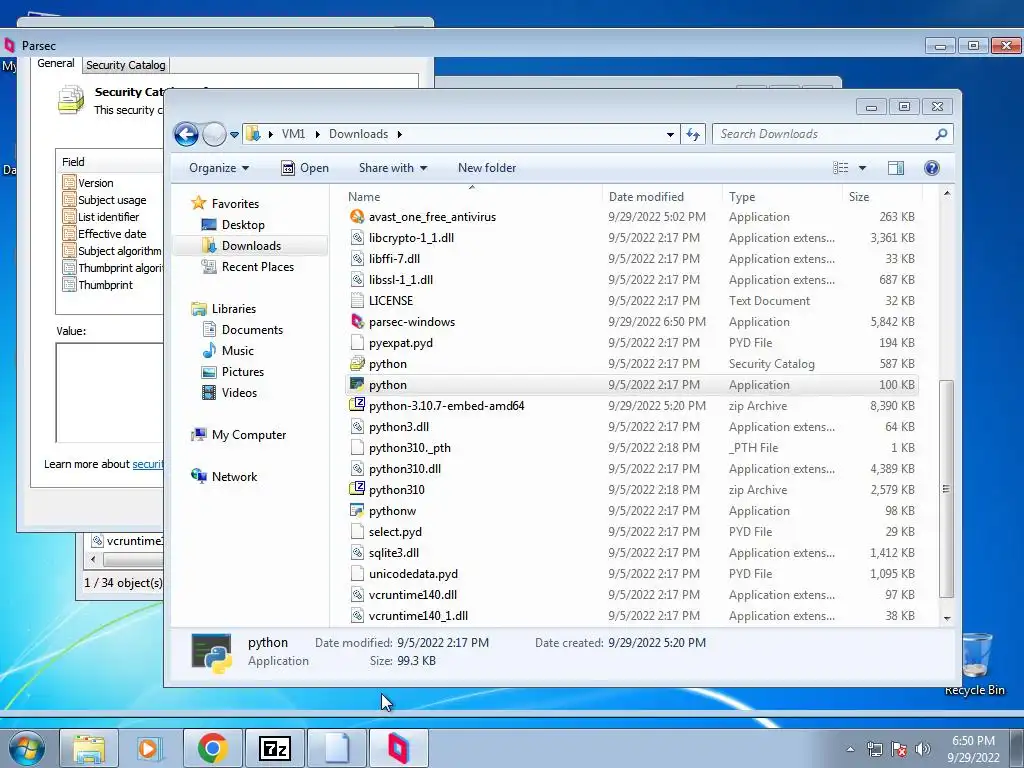Open the Organize menu

[x=219, y=168]
